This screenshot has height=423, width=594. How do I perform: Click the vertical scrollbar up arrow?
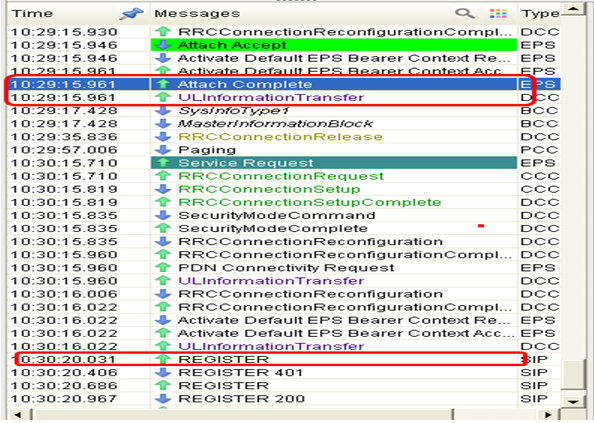573,8
